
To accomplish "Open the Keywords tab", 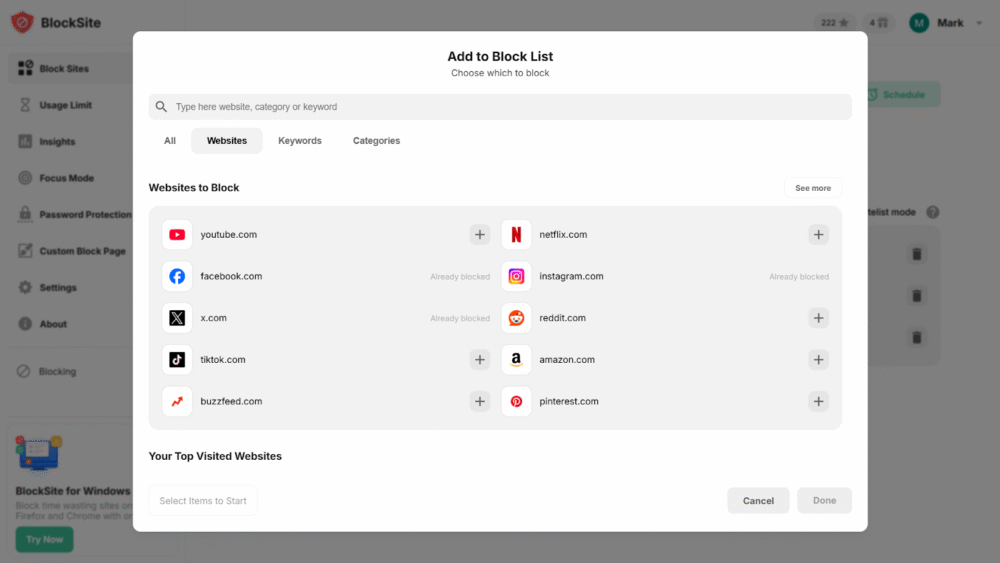I will coord(300,141).
